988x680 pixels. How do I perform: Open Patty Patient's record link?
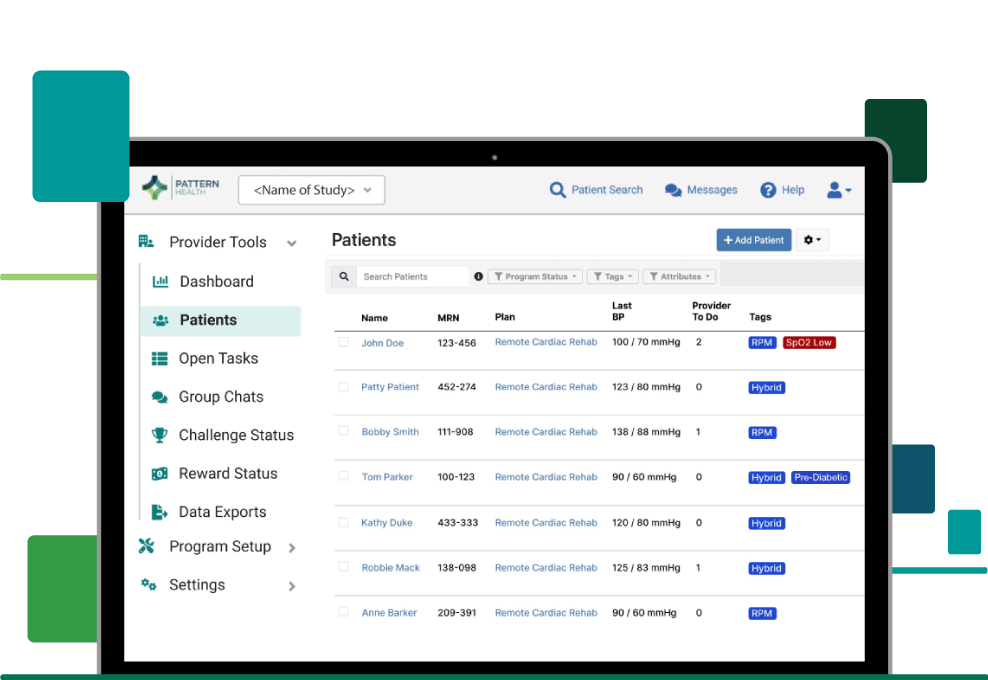point(390,387)
